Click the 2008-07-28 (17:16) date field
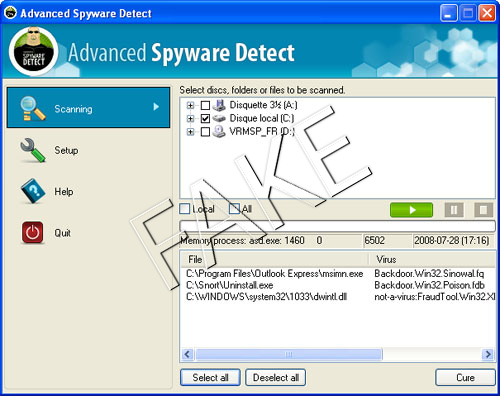The height and width of the screenshot is (396, 500). (453, 240)
